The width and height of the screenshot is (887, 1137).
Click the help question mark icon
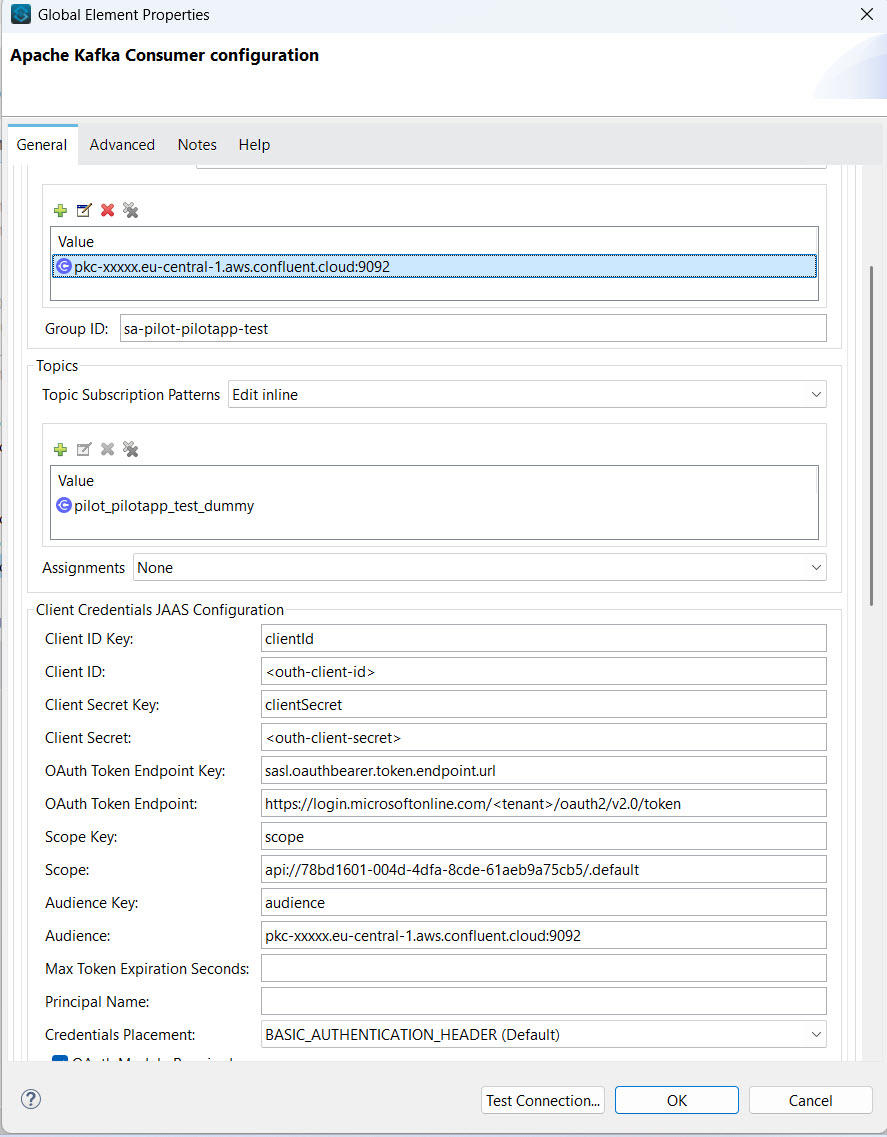point(30,1099)
